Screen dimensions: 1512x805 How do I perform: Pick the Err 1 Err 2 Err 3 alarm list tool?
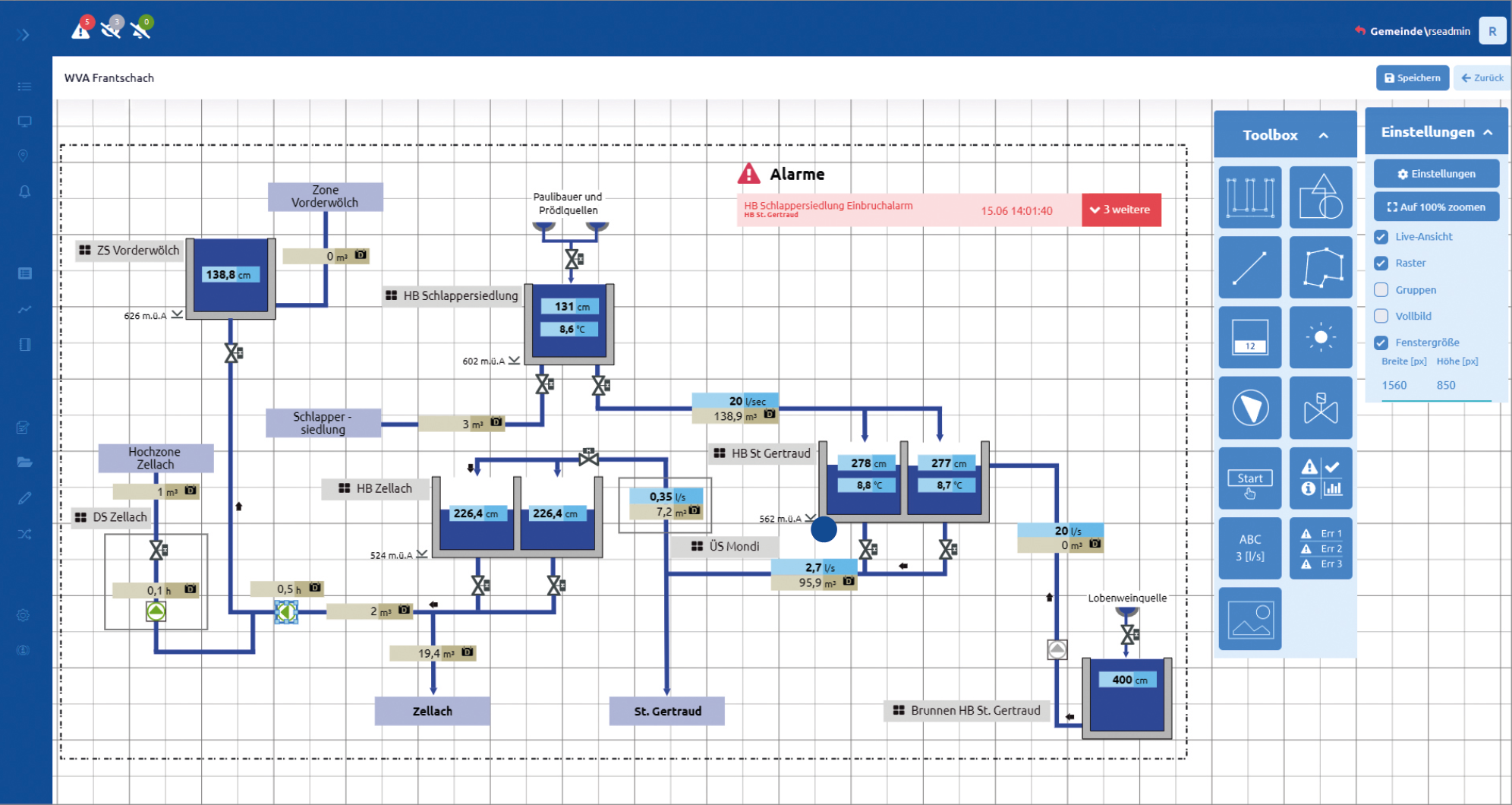(1321, 548)
